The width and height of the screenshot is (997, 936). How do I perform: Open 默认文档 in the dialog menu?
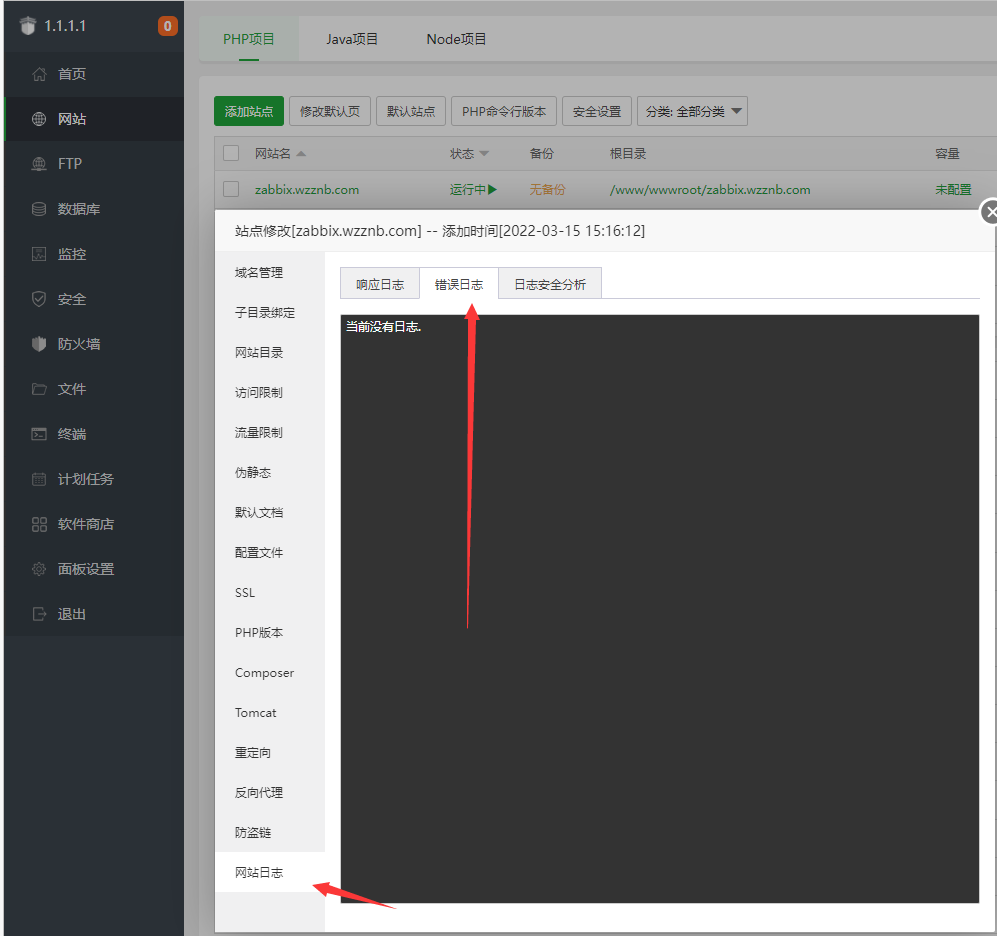tap(270, 513)
